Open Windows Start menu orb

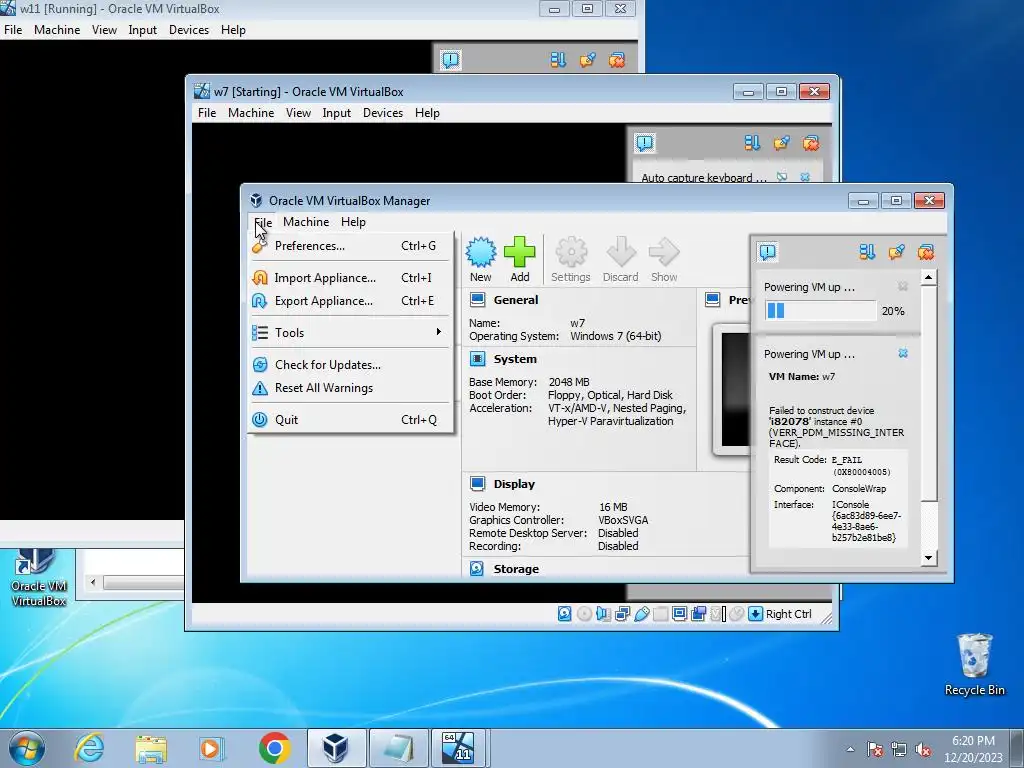pos(27,748)
